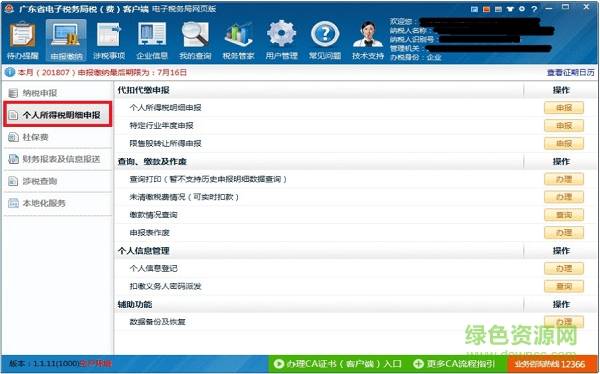Select 财务报表及信息报送 in the sidebar
This screenshot has height=374, width=600.
[x=57, y=159]
